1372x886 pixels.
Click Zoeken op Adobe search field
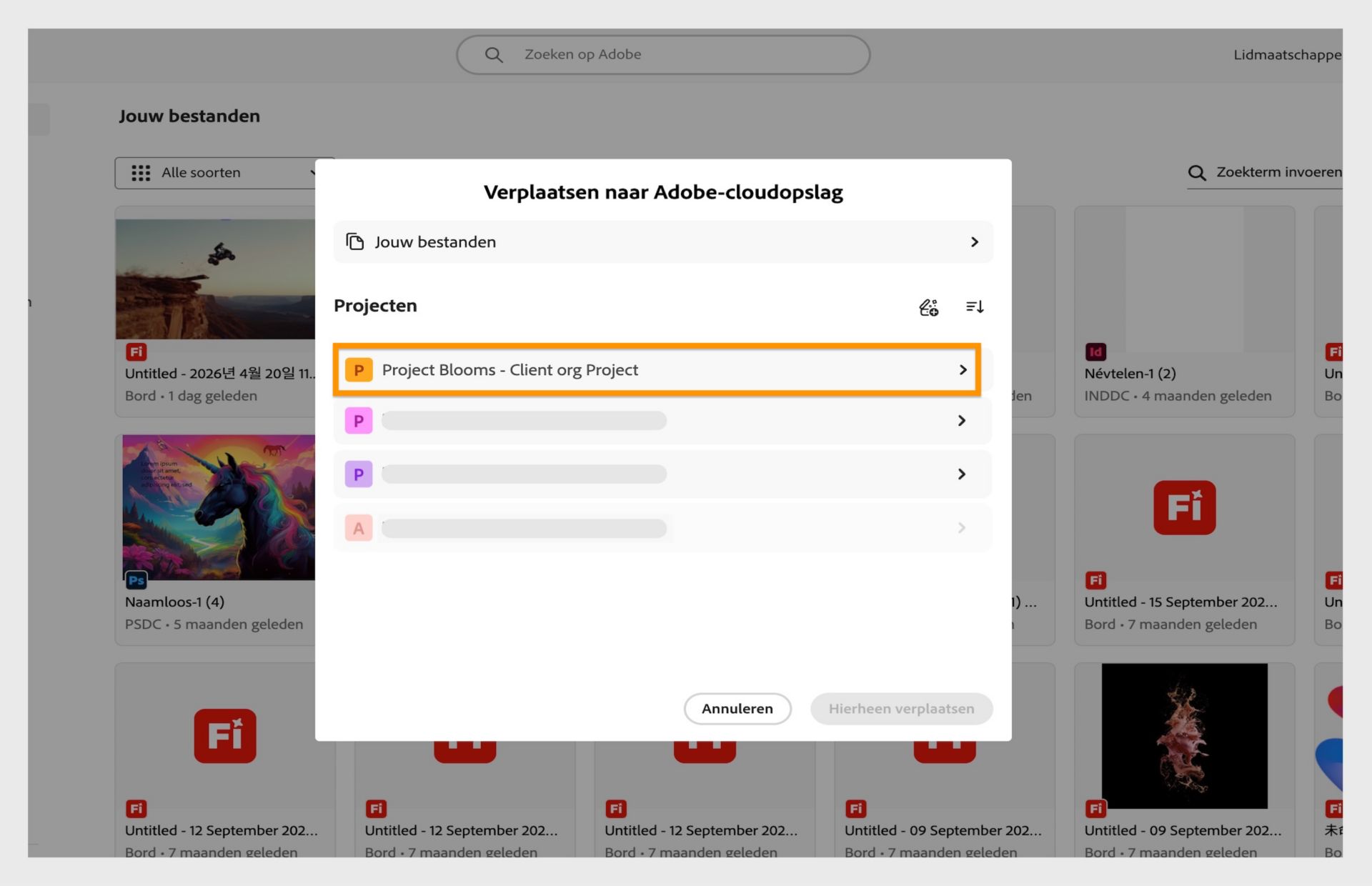pyautogui.click(x=663, y=55)
